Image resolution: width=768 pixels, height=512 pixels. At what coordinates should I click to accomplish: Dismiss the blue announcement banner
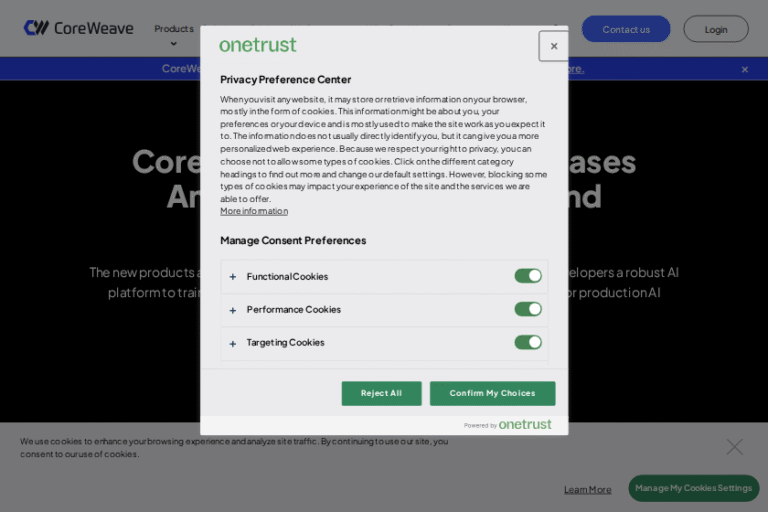744,69
